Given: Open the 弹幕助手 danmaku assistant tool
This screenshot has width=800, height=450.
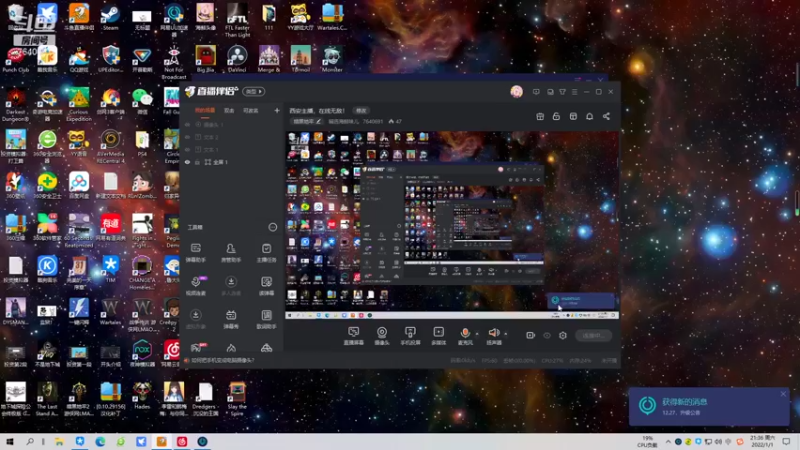Looking at the screenshot, I should pos(195,253).
